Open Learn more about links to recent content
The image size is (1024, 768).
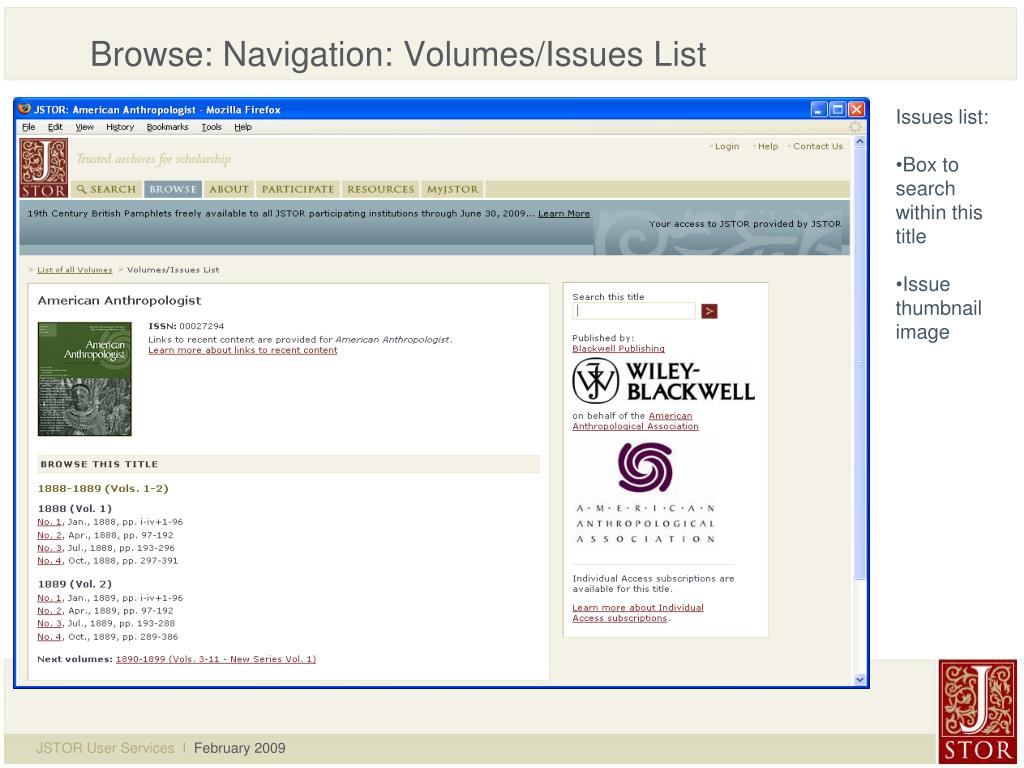243,350
